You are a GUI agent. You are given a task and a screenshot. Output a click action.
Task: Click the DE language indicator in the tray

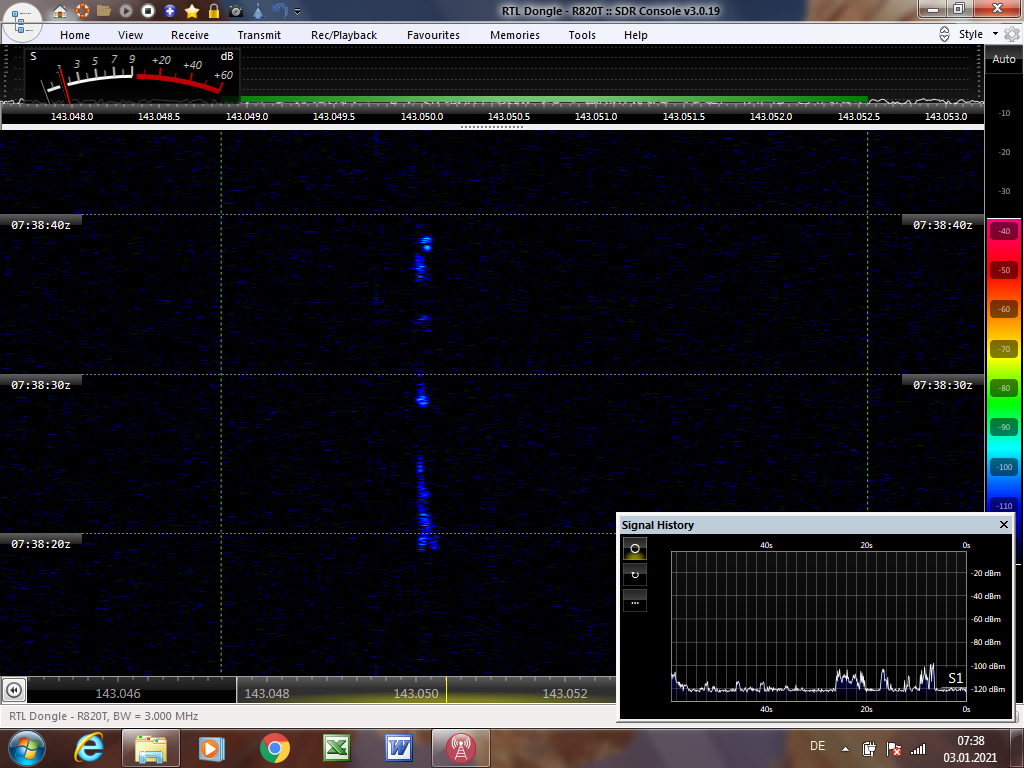pos(818,746)
